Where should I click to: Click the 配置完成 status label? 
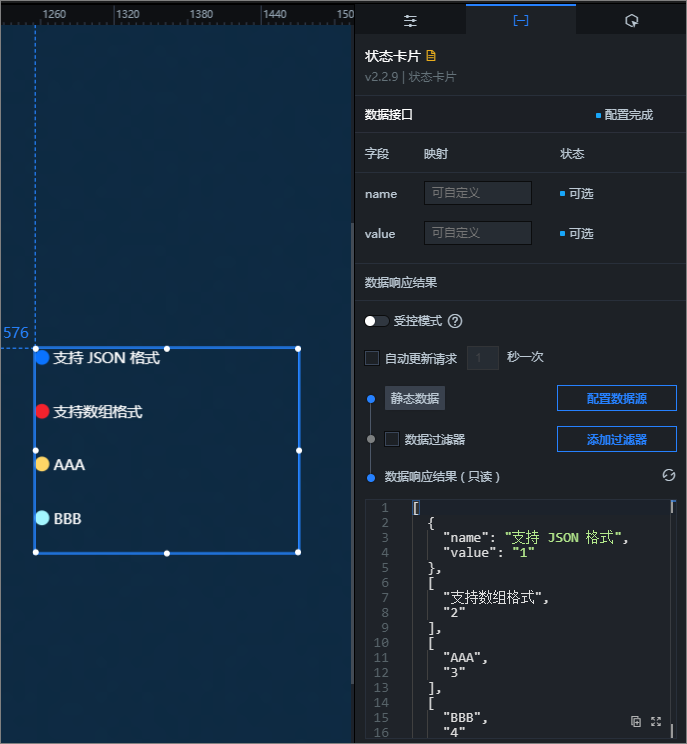pyautogui.click(x=628, y=115)
